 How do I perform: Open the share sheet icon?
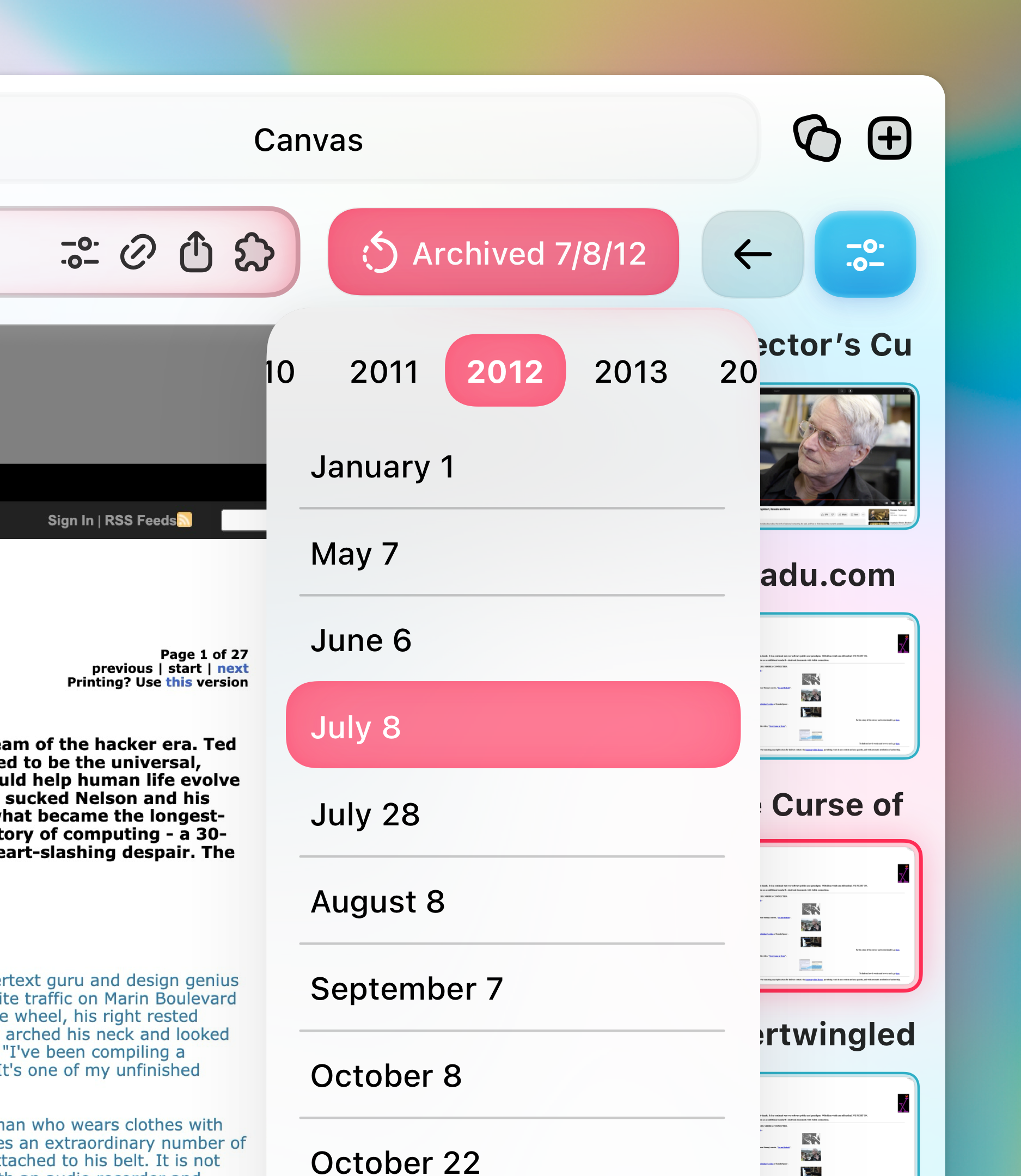pyautogui.click(x=196, y=252)
